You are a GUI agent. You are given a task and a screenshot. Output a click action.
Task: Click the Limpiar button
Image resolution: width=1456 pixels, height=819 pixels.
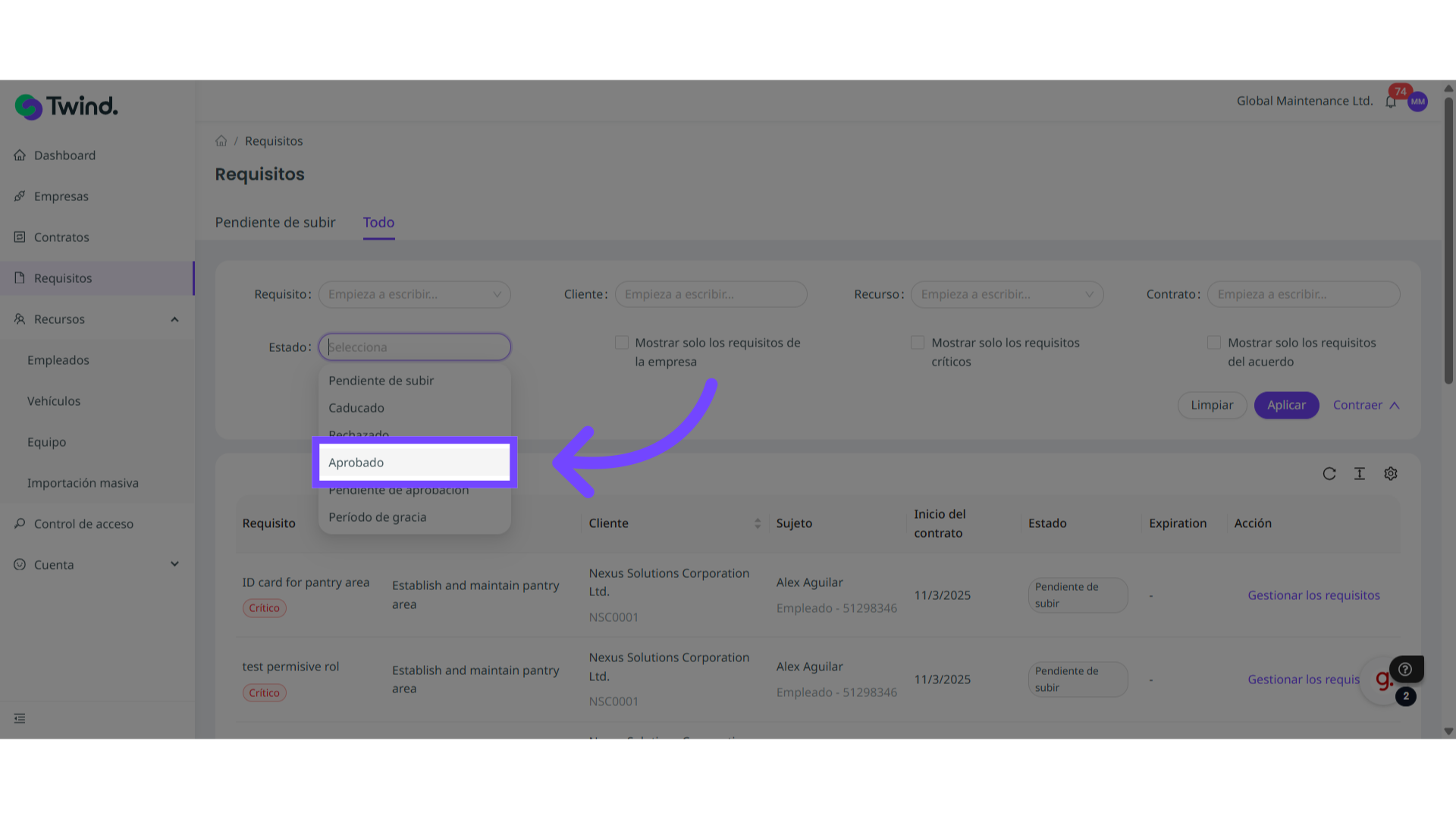(x=1212, y=405)
